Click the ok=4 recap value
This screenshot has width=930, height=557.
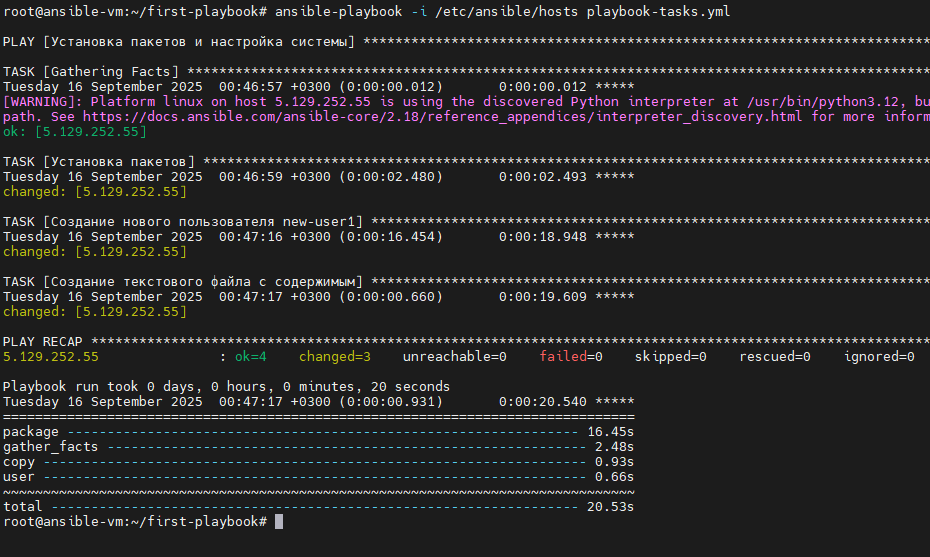pyautogui.click(x=251, y=357)
